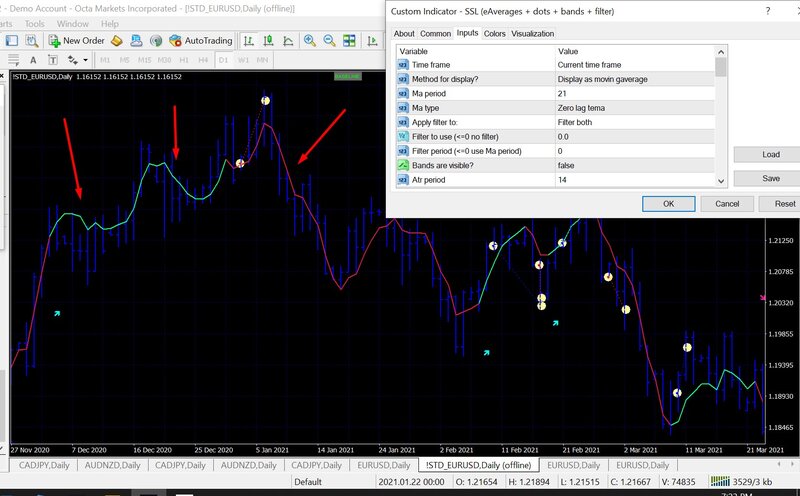
Task: Switch chart to candlesticks mode
Action: (266, 41)
